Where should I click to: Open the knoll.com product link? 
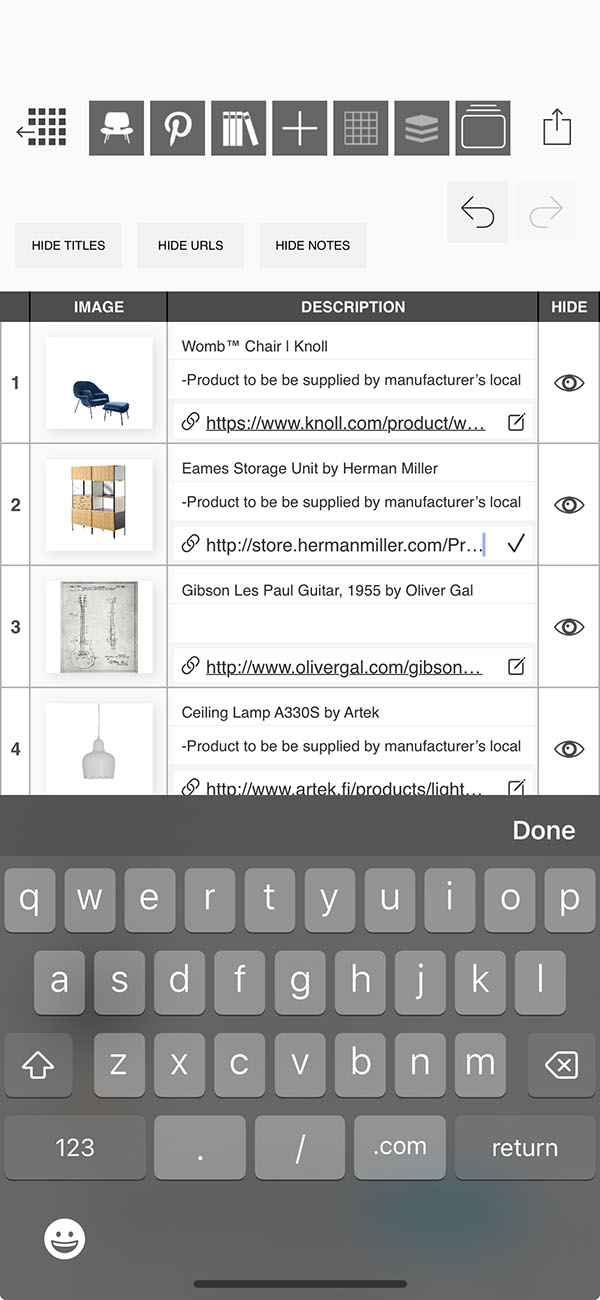345,423
